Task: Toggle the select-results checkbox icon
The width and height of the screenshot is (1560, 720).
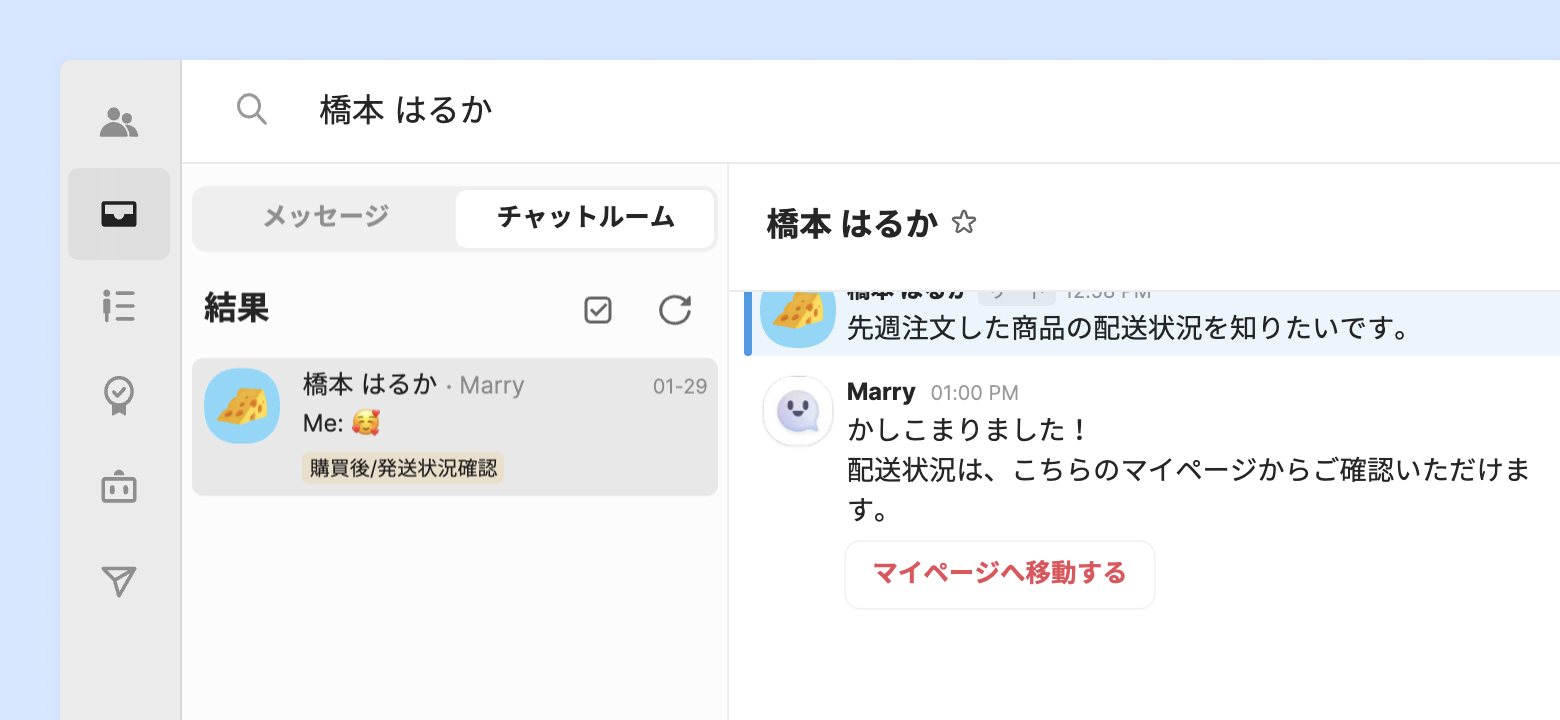Action: (x=598, y=311)
